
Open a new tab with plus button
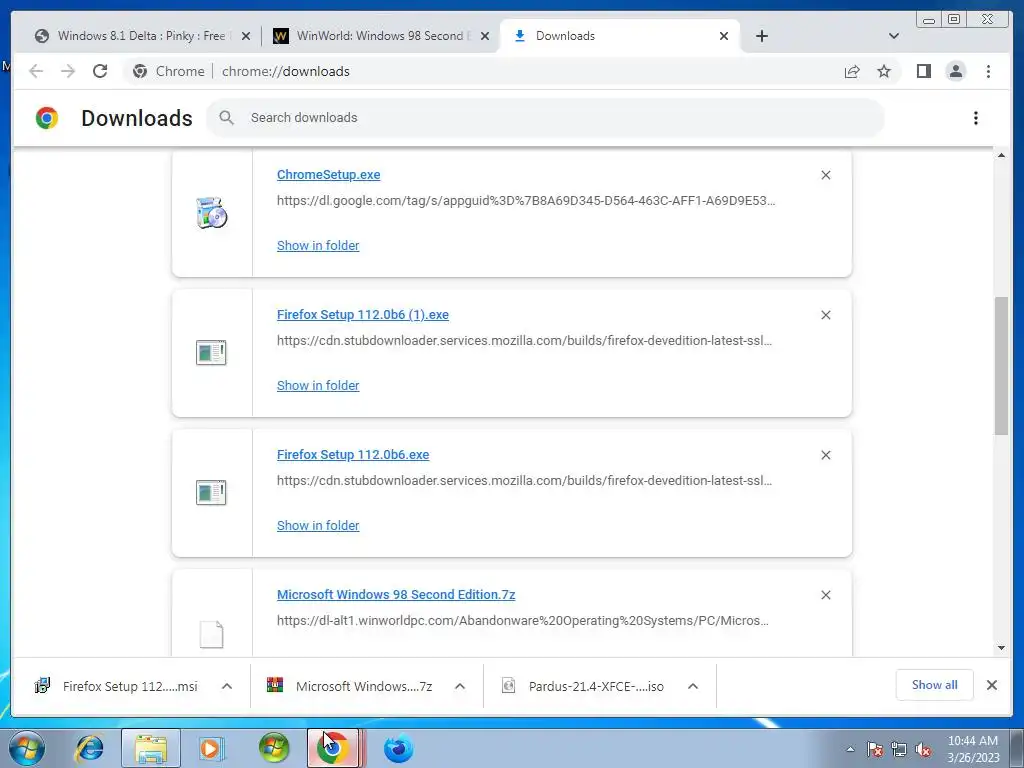click(761, 36)
